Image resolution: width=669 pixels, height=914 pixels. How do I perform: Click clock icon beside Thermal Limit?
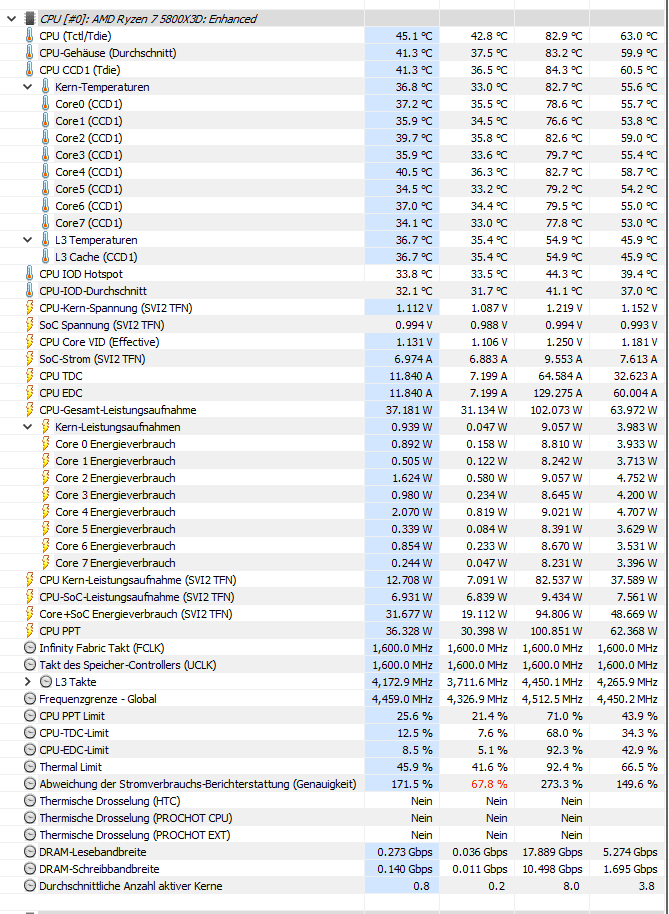(x=29, y=767)
